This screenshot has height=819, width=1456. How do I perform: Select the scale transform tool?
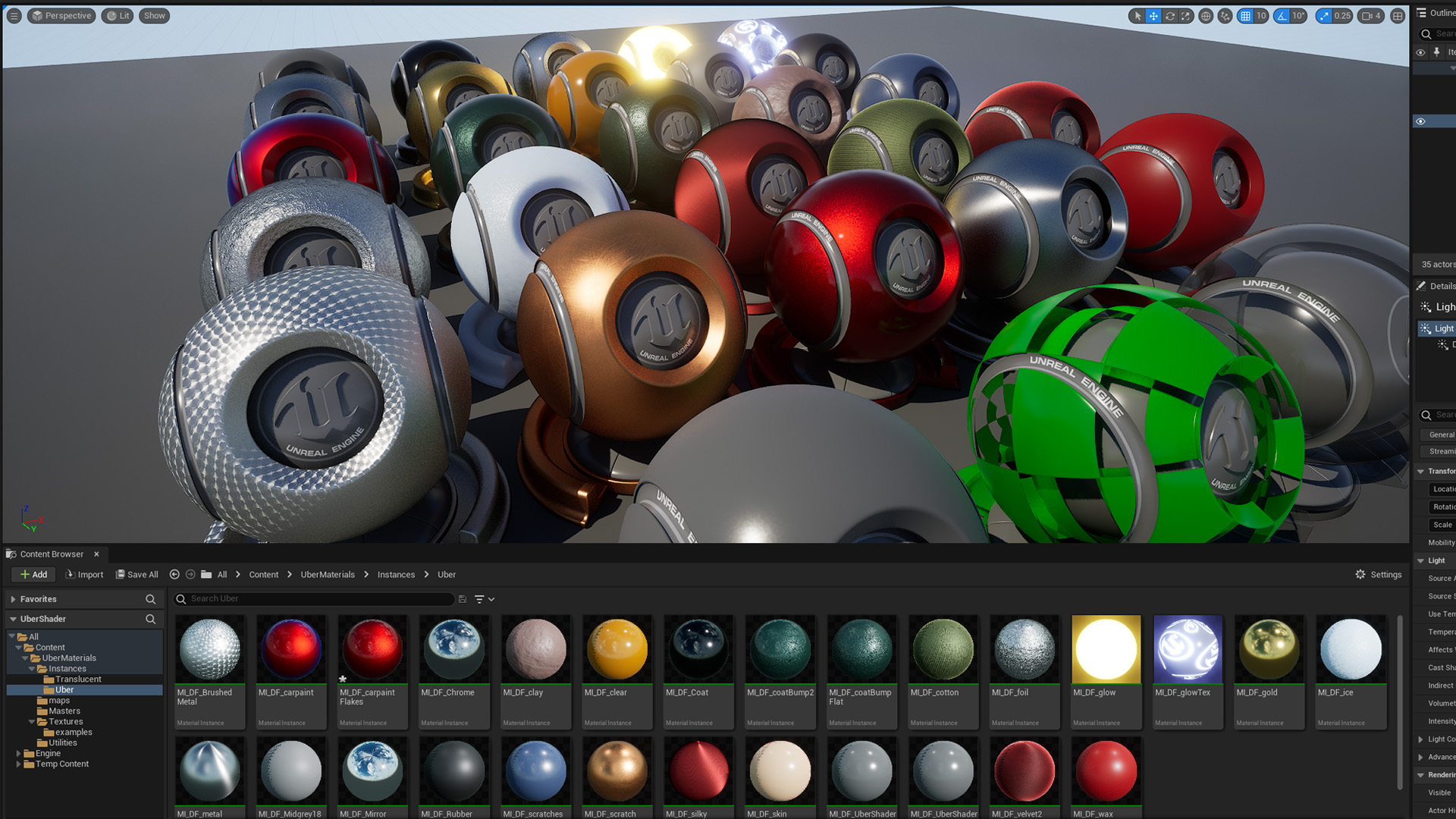(x=1186, y=16)
